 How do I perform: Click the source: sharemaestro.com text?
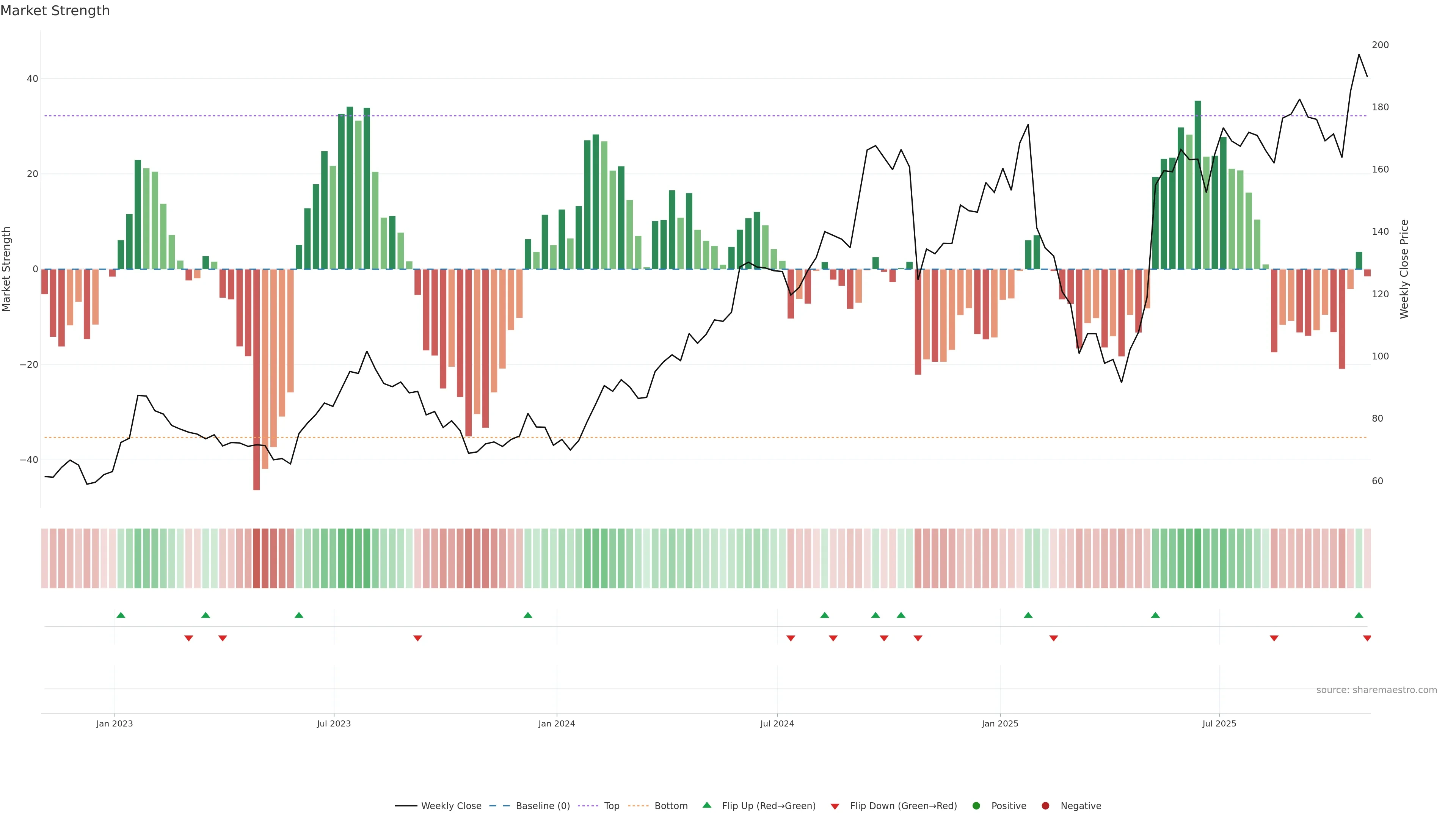click(x=1376, y=690)
